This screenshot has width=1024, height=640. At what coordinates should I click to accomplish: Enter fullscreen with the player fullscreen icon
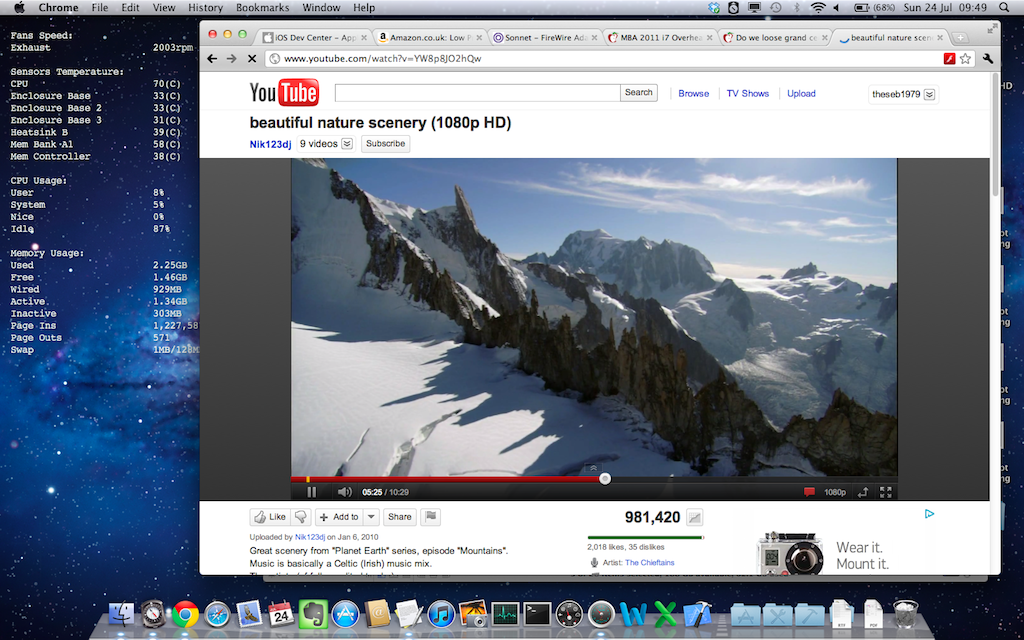[886, 492]
